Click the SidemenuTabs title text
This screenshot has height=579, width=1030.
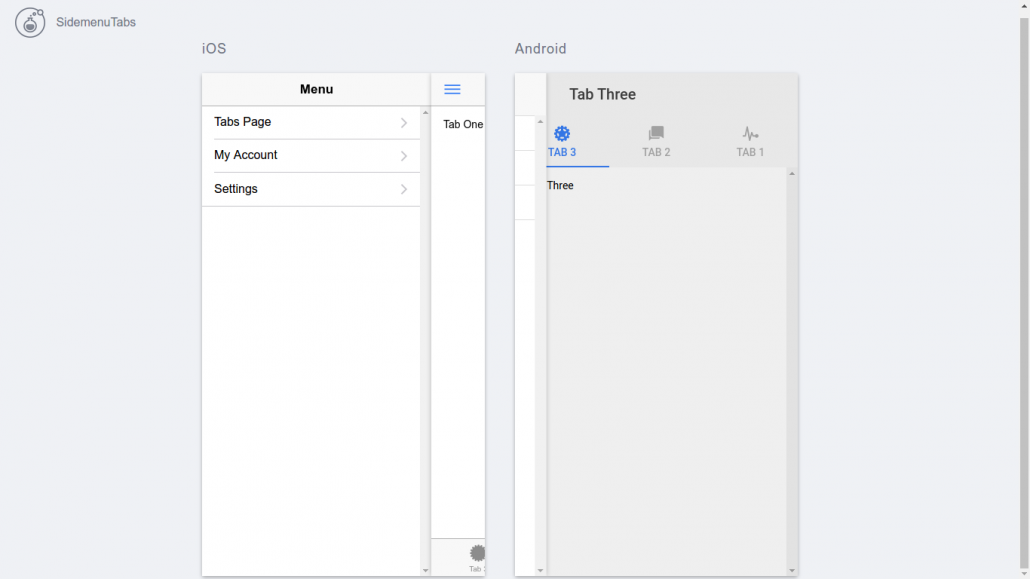tap(97, 22)
